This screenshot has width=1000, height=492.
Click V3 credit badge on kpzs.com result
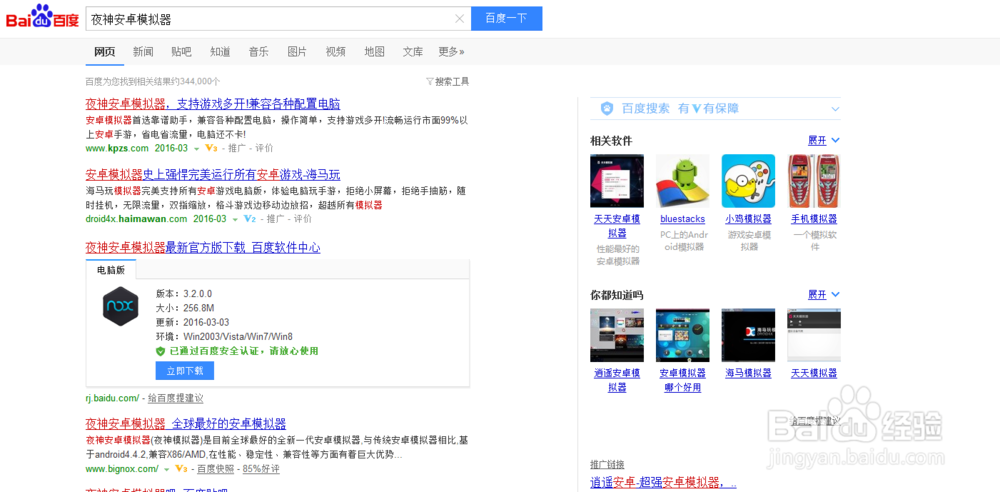[211, 148]
